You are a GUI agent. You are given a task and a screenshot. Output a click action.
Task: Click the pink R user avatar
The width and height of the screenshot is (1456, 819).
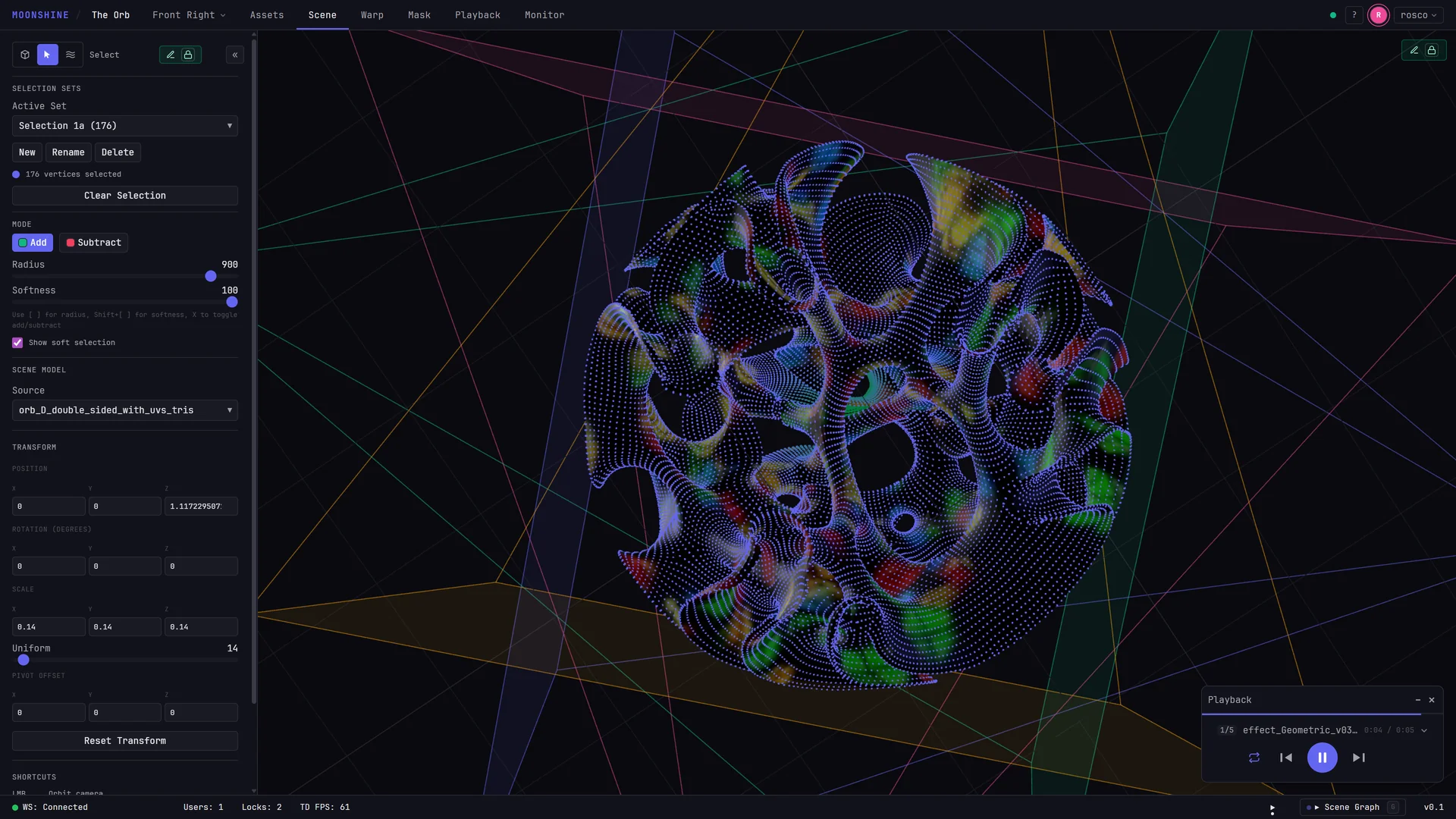[1379, 15]
